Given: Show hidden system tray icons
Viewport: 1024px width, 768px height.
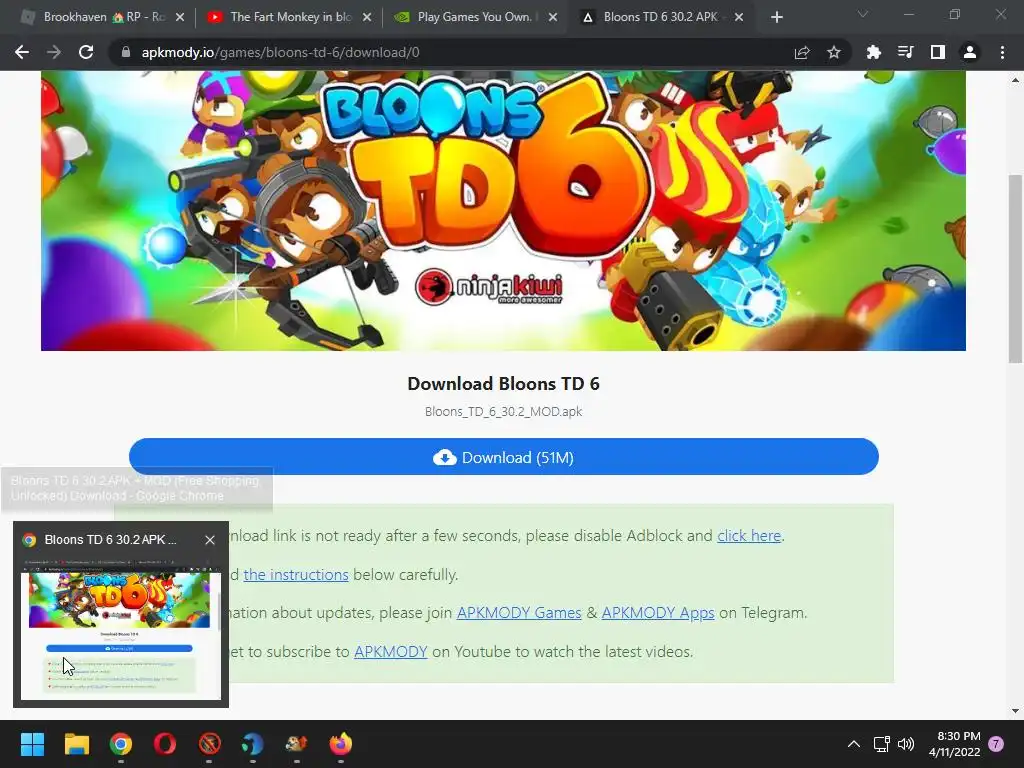Looking at the screenshot, I should pyautogui.click(x=854, y=744).
